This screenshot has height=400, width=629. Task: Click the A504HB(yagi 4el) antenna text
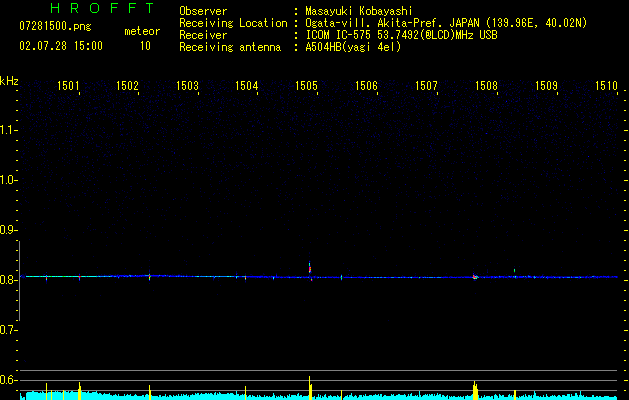click(x=353, y=47)
